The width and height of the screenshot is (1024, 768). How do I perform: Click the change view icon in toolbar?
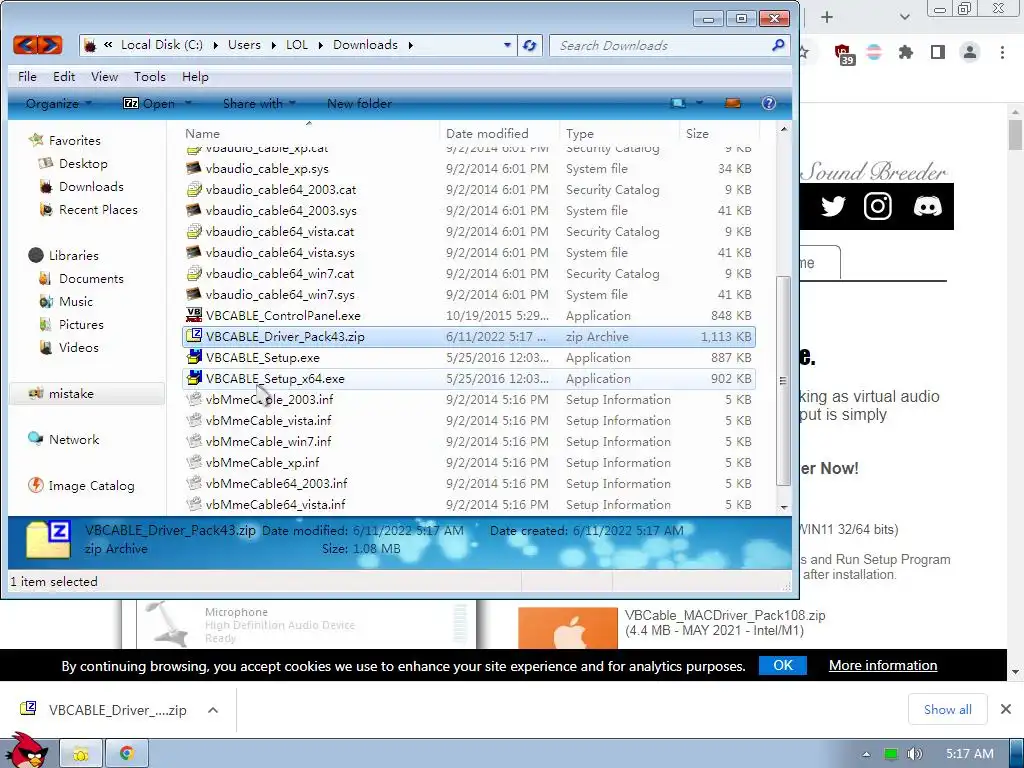coord(679,103)
